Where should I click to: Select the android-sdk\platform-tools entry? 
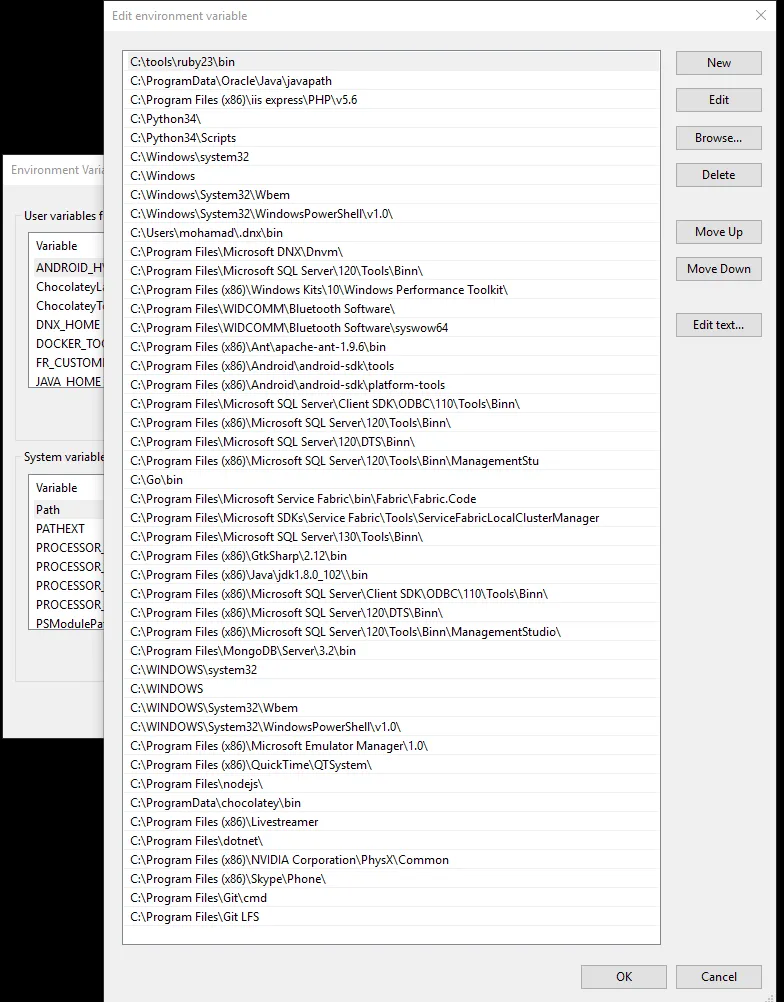click(391, 385)
